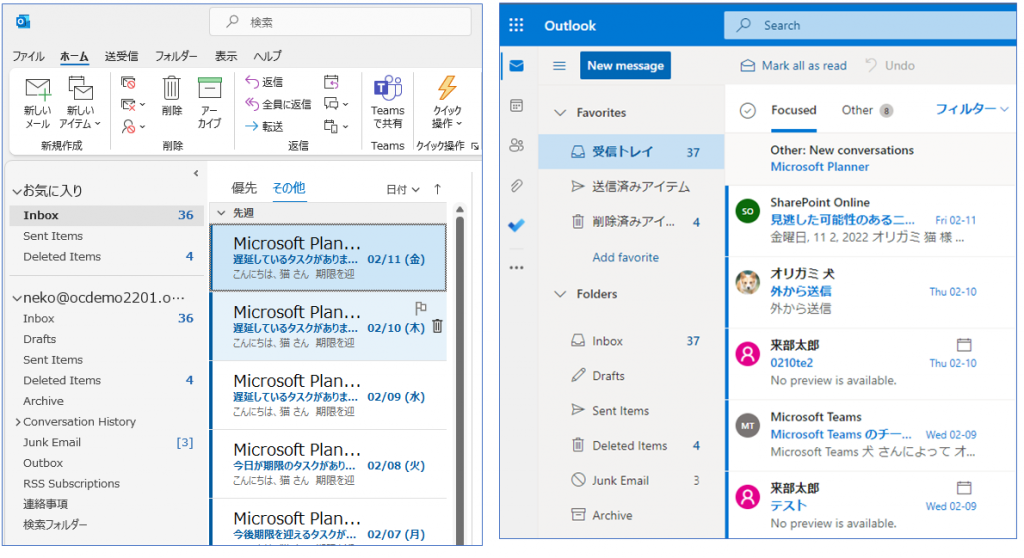Screen dimensions: 1024x558
Task: Select Junk Email folder in desktop Outlook
Action: coord(104,442)
